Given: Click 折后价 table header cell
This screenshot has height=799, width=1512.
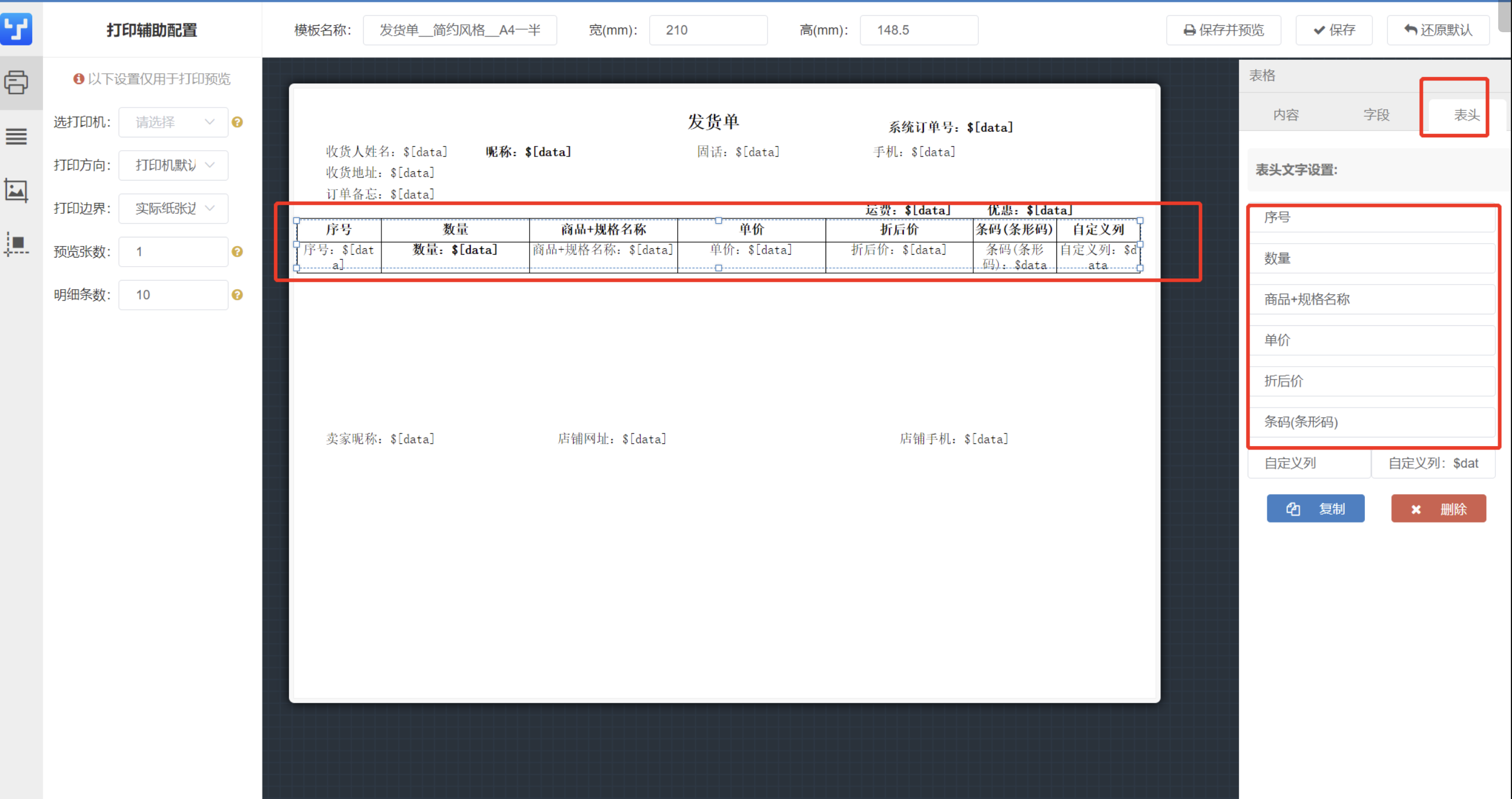Looking at the screenshot, I should point(899,230).
